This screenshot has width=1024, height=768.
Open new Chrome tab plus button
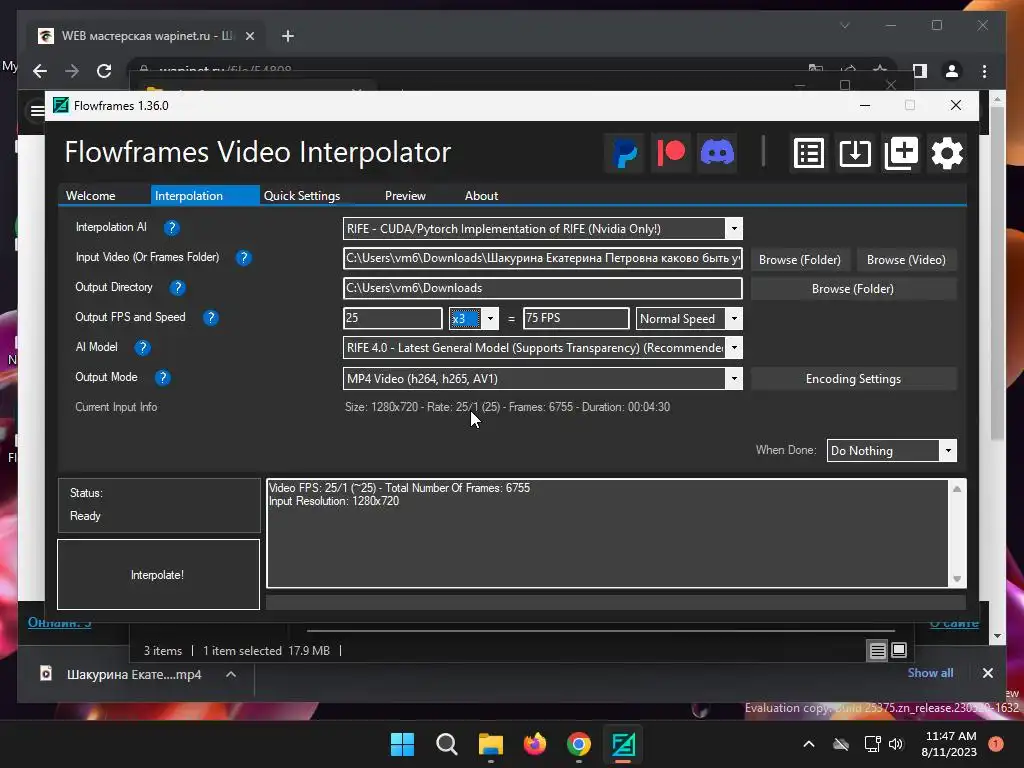[287, 36]
